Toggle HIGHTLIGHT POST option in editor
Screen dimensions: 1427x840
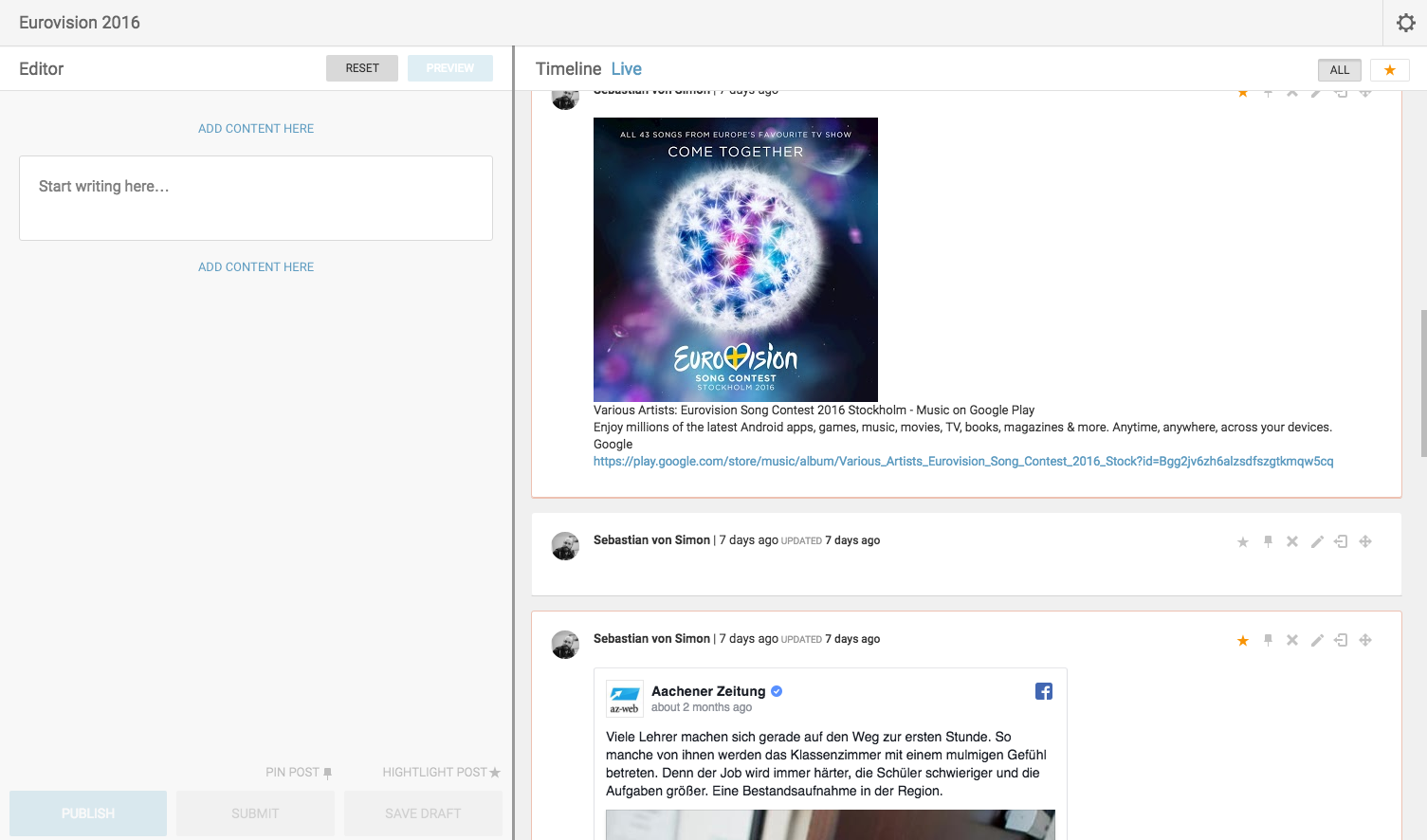pos(442,773)
